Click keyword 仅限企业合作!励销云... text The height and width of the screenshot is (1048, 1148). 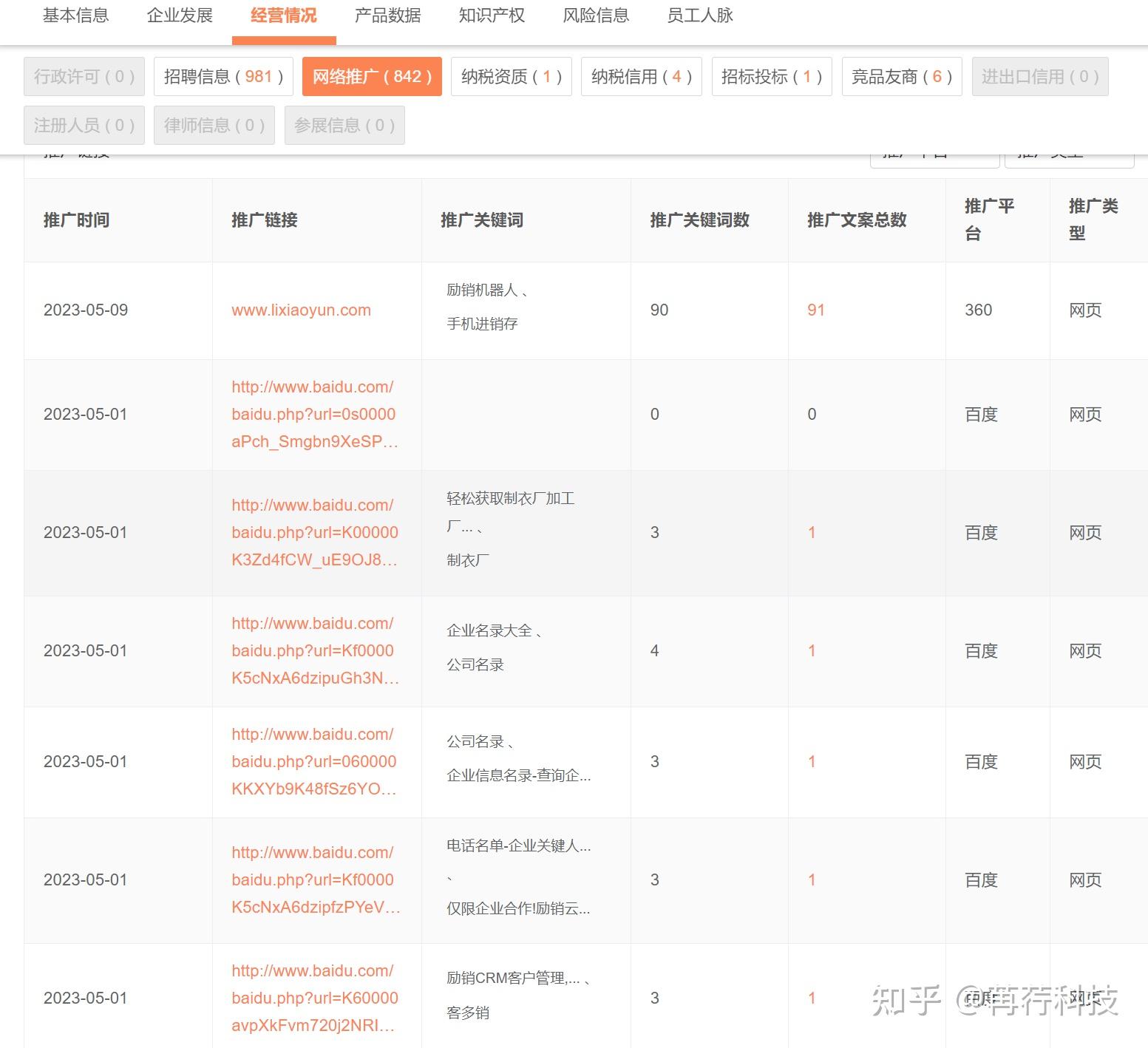tap(518, 909)
